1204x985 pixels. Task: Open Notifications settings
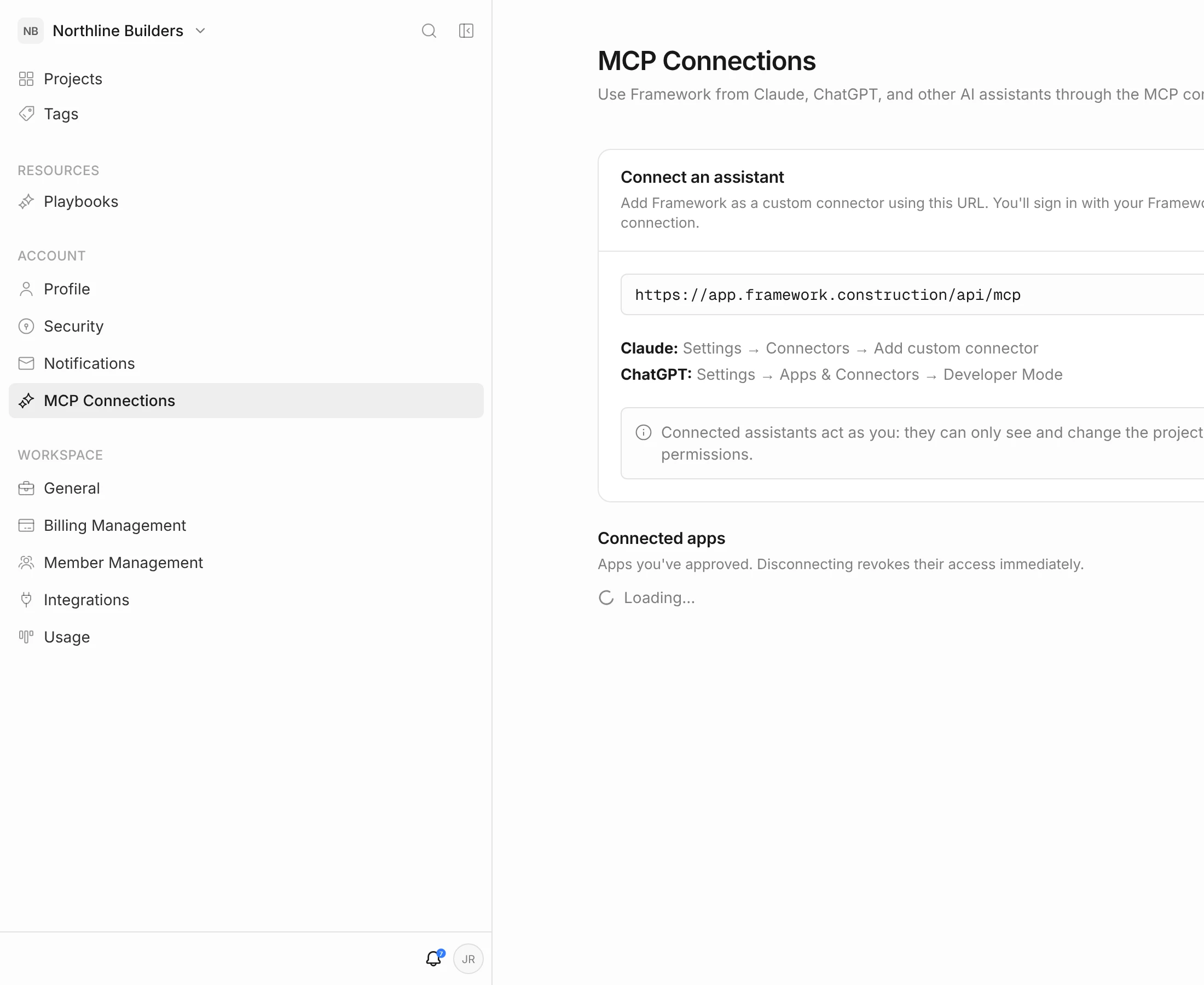[246, 363]
